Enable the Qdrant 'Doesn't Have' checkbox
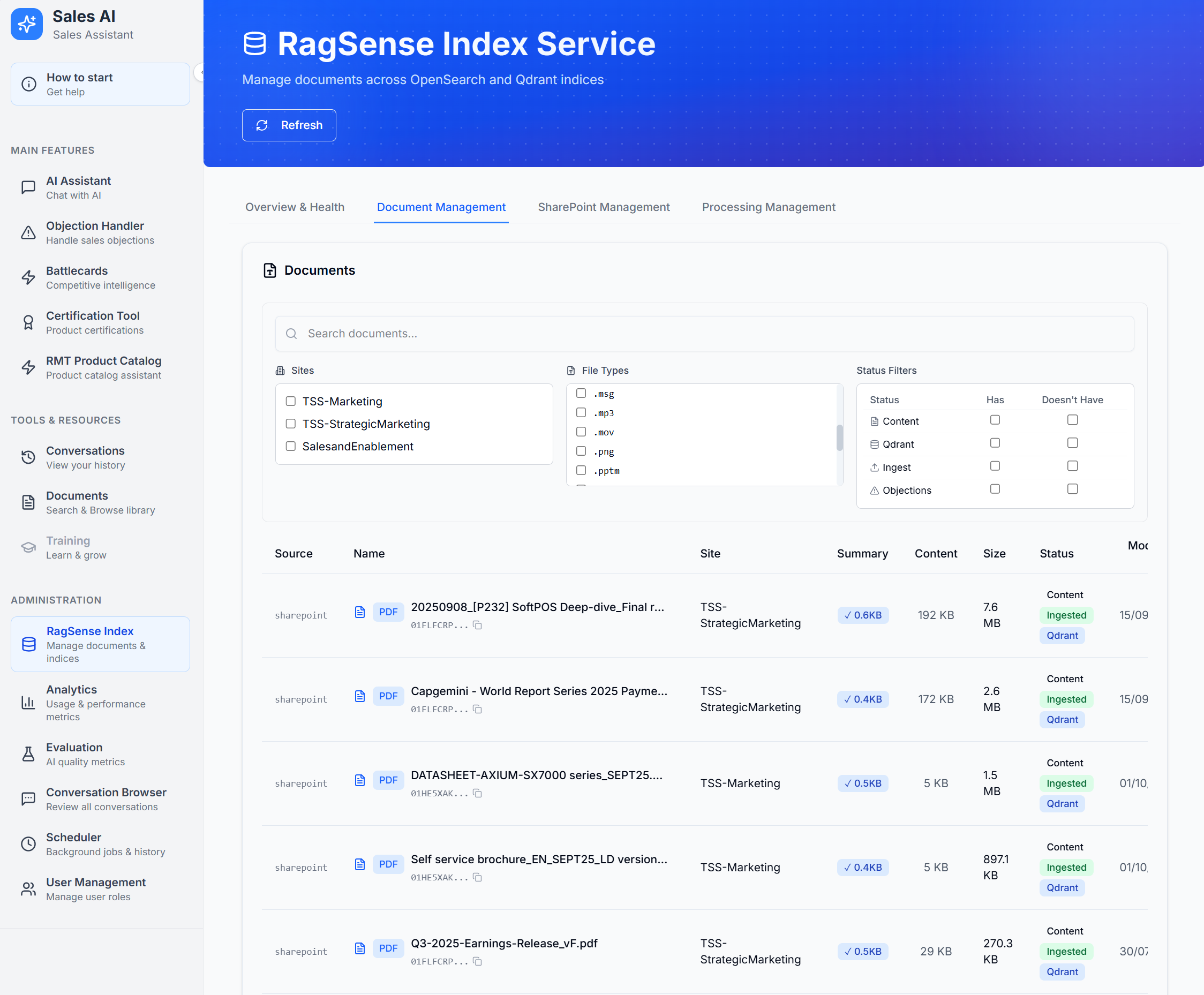 (1072, 443)
